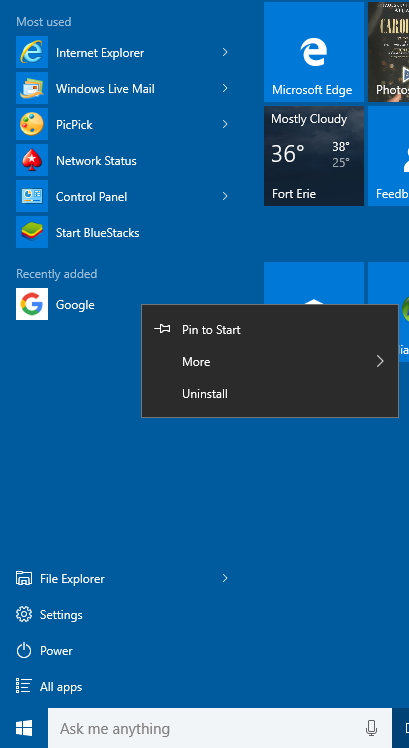
Task: Launch the Start BlueStacks icon
Action: click(32, 232)
